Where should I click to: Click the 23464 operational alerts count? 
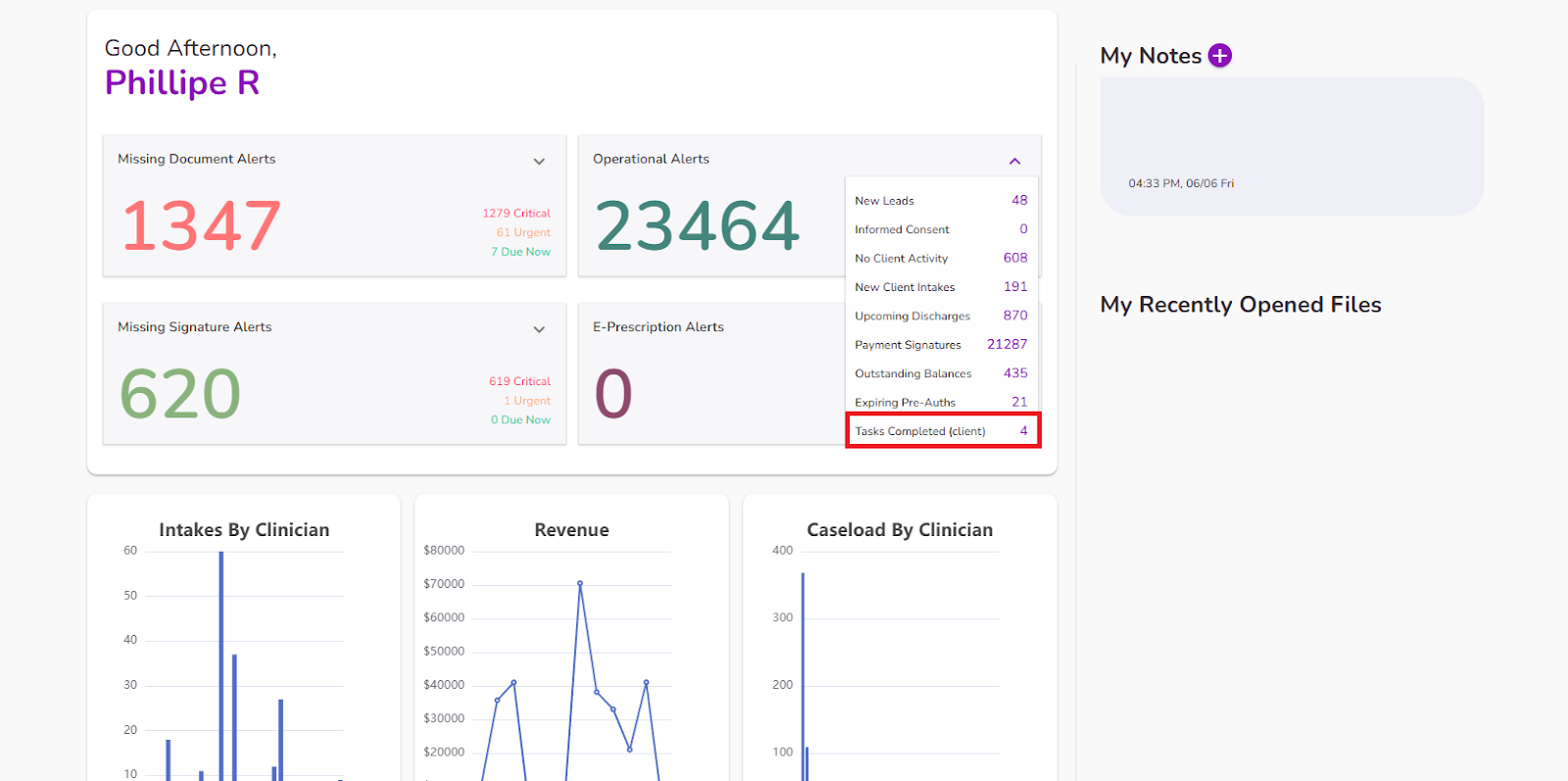tap(698, 225)
